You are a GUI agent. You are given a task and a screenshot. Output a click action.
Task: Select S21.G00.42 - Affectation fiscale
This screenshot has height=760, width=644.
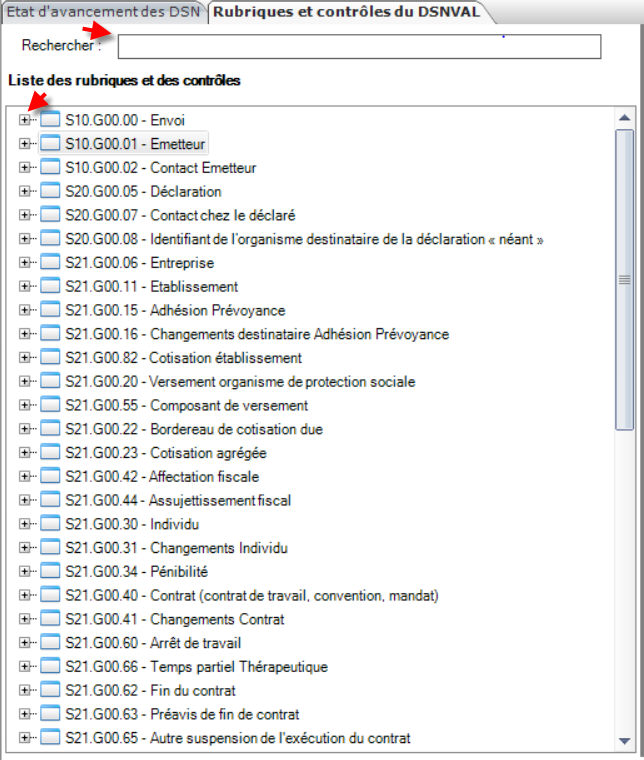point(162,476)
